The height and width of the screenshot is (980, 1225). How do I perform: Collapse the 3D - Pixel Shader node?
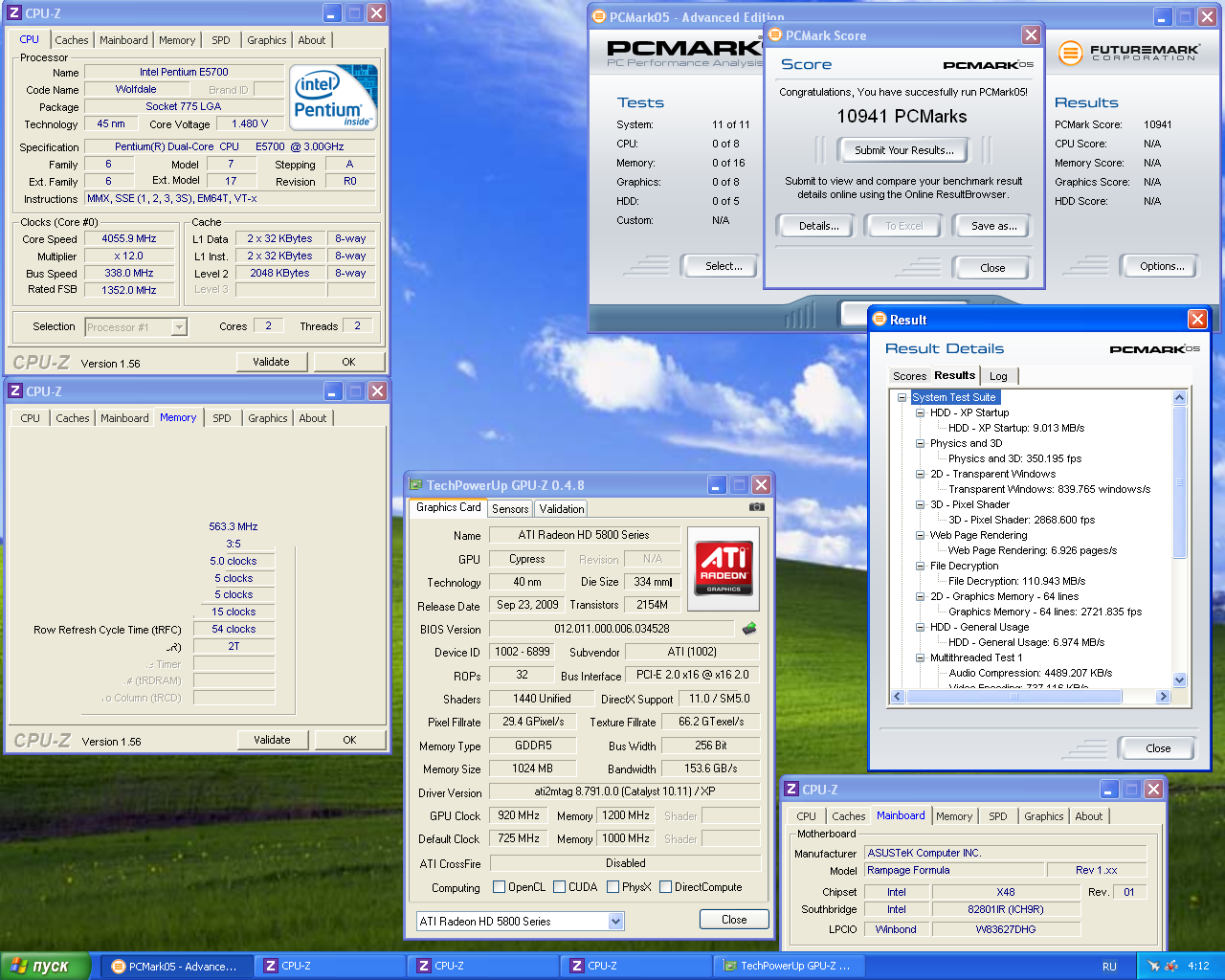coord(920,504)
